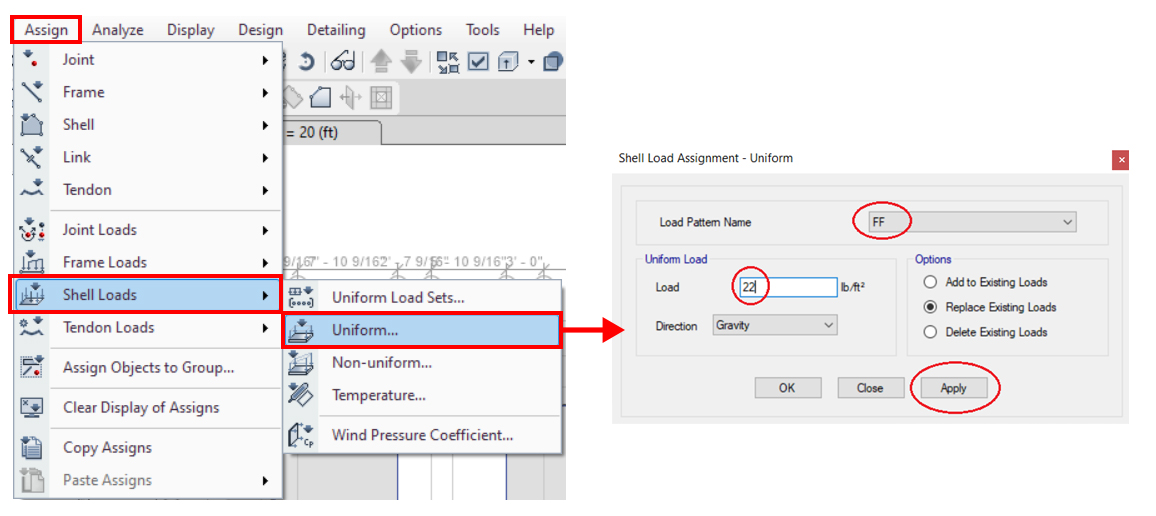Click the Close button in dialog

[x=870, y=388]
